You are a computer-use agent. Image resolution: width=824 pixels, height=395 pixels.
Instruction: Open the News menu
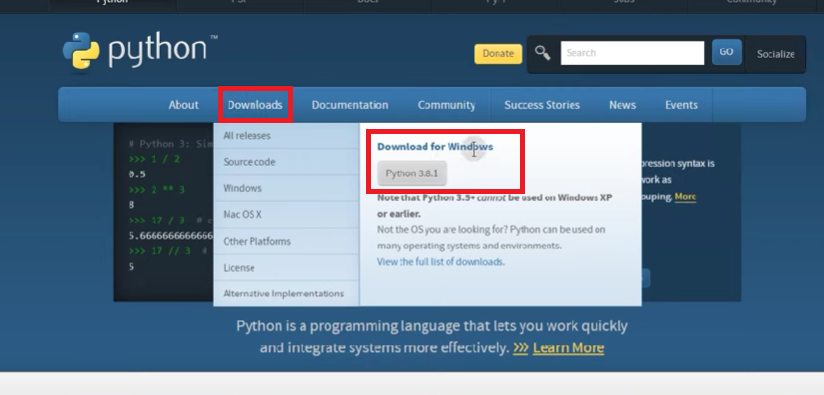[x=622, y=105]
